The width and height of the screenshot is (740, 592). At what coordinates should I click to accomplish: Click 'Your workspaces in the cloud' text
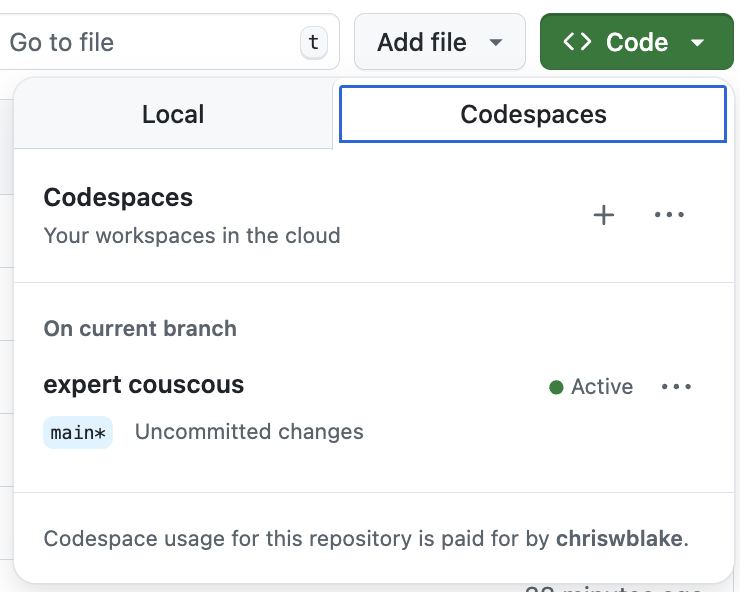(192, 236)
